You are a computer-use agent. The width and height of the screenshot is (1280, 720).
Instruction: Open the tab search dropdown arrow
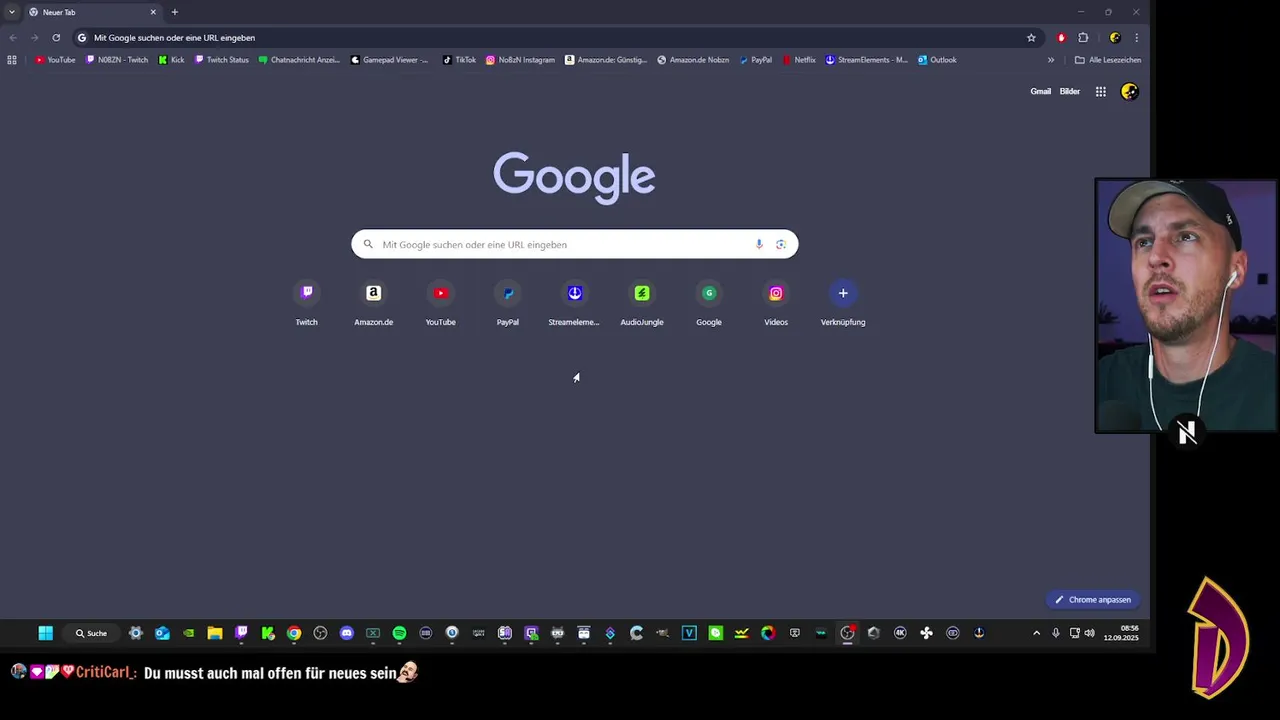[x=11, y=12]
